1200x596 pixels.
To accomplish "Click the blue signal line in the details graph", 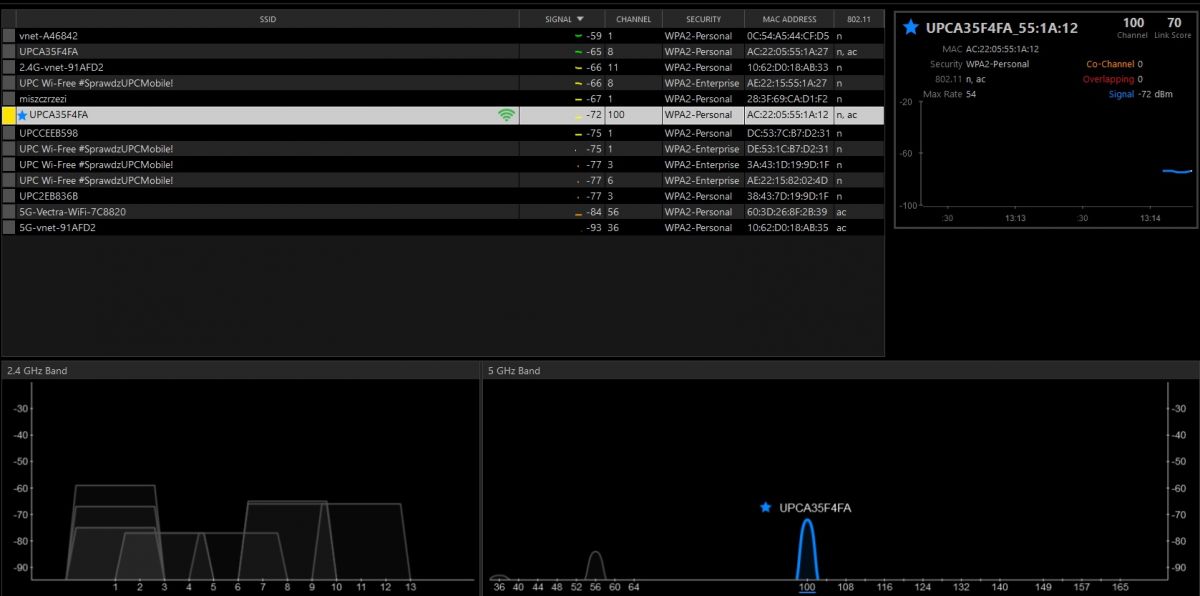I will point(1177,171).
